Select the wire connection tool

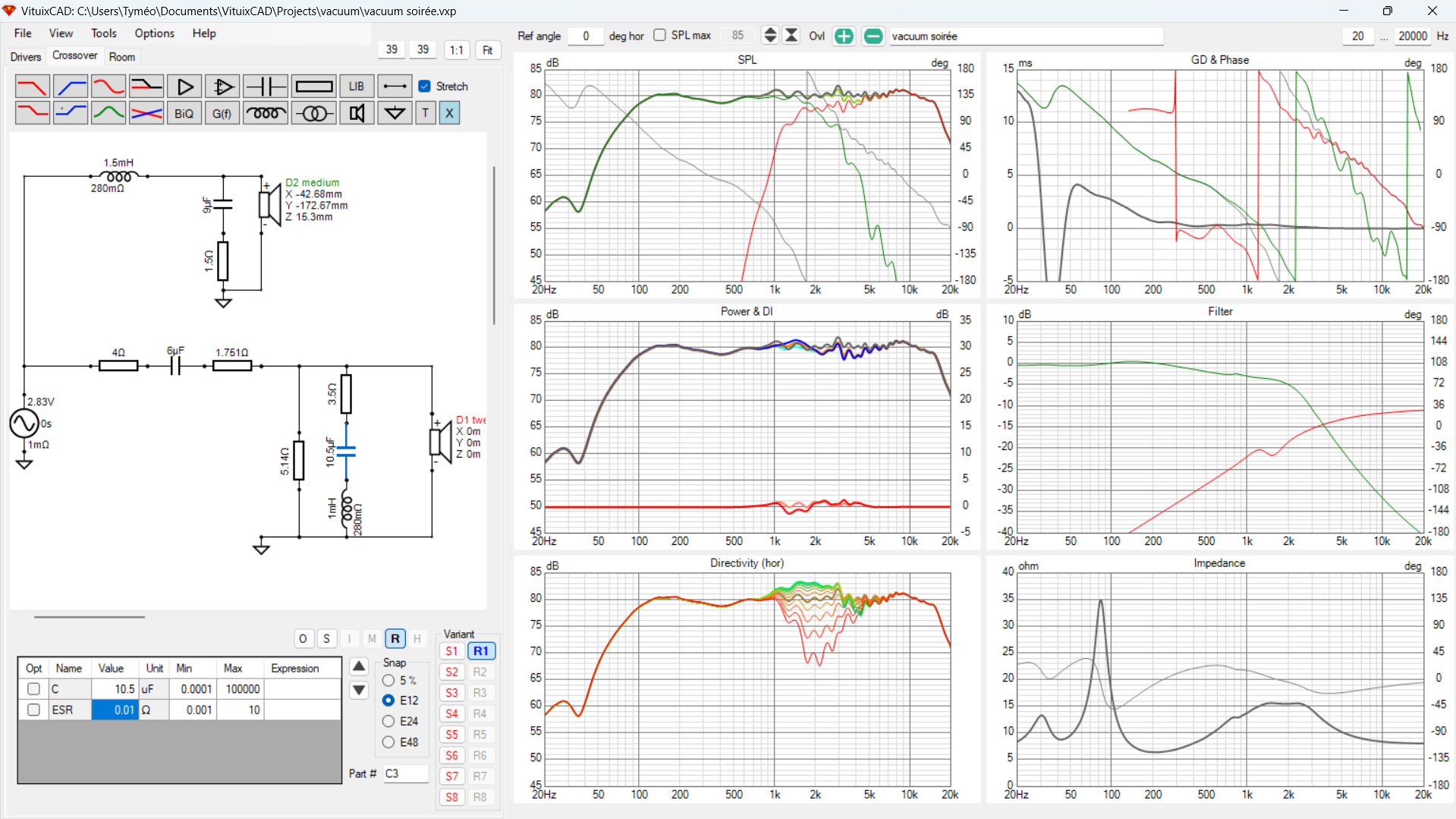[395, 87]
